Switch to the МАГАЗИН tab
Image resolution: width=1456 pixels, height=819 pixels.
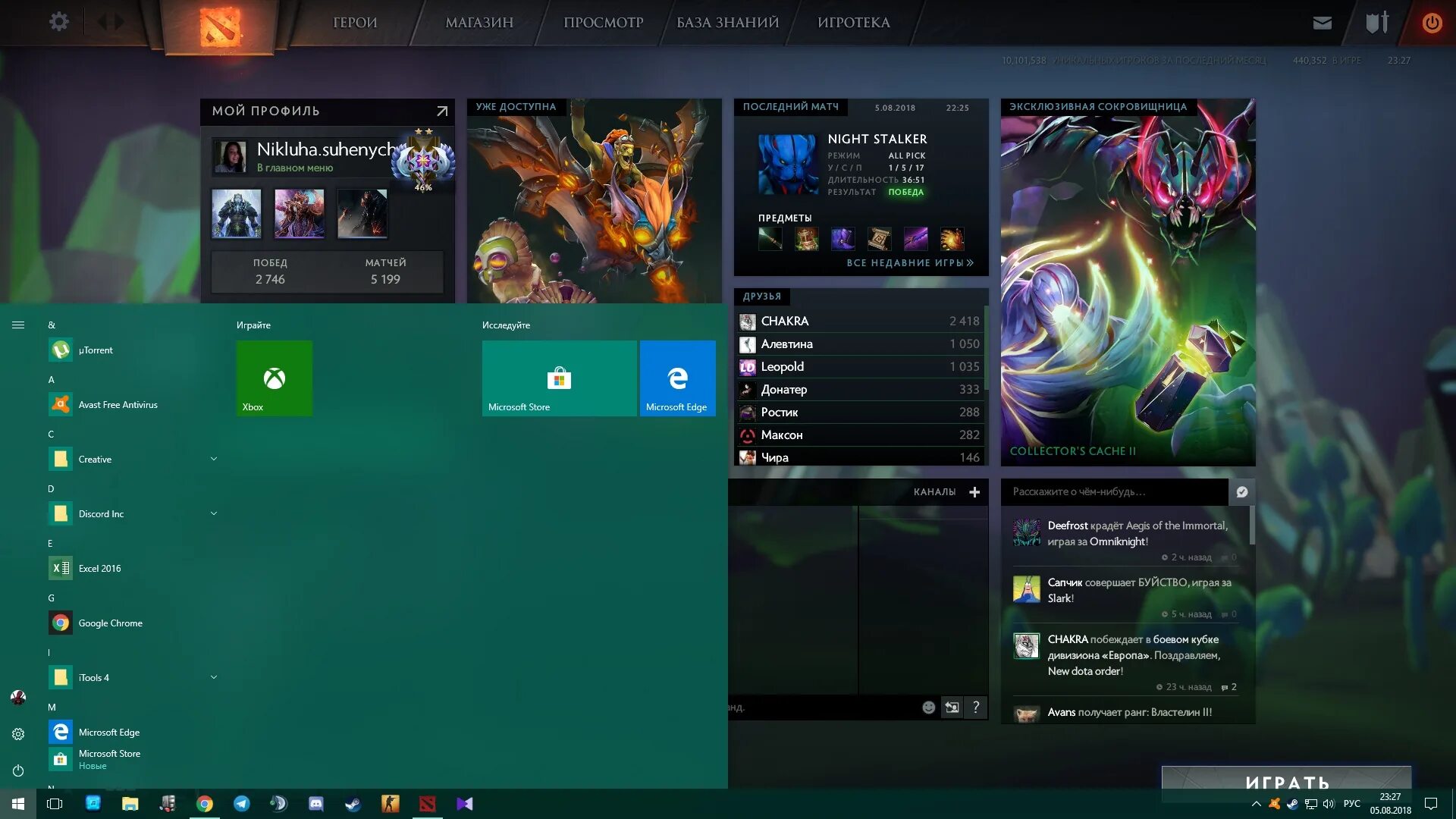click(x=479, y=23)
